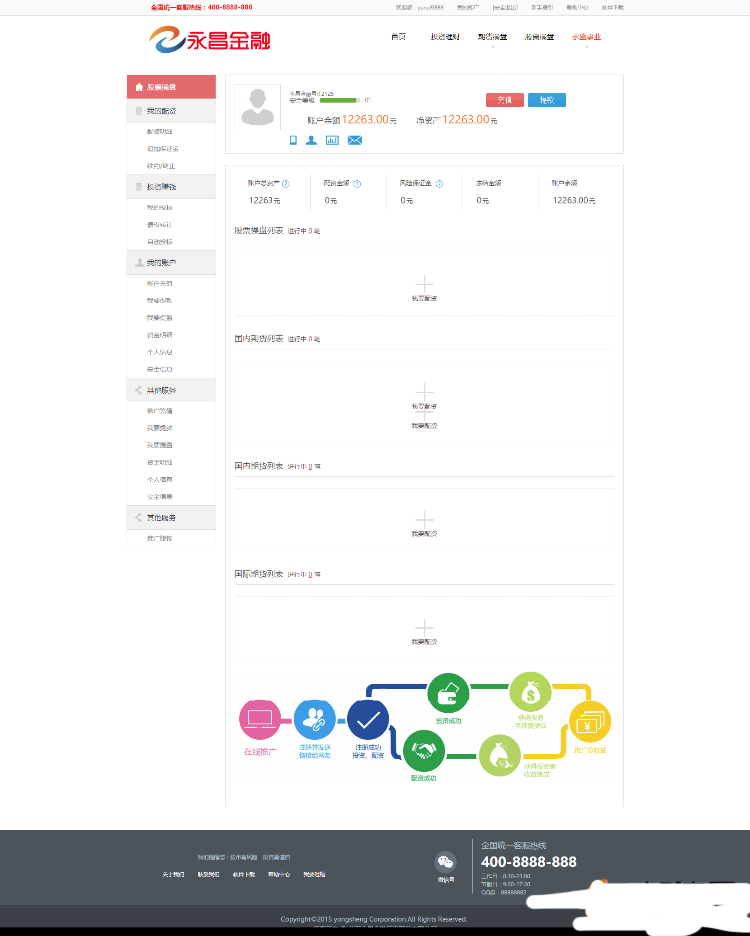The width and height of the screenshot is (750, 936).
Task: Open the 首页 navigation item
Action: coord(398,37)
